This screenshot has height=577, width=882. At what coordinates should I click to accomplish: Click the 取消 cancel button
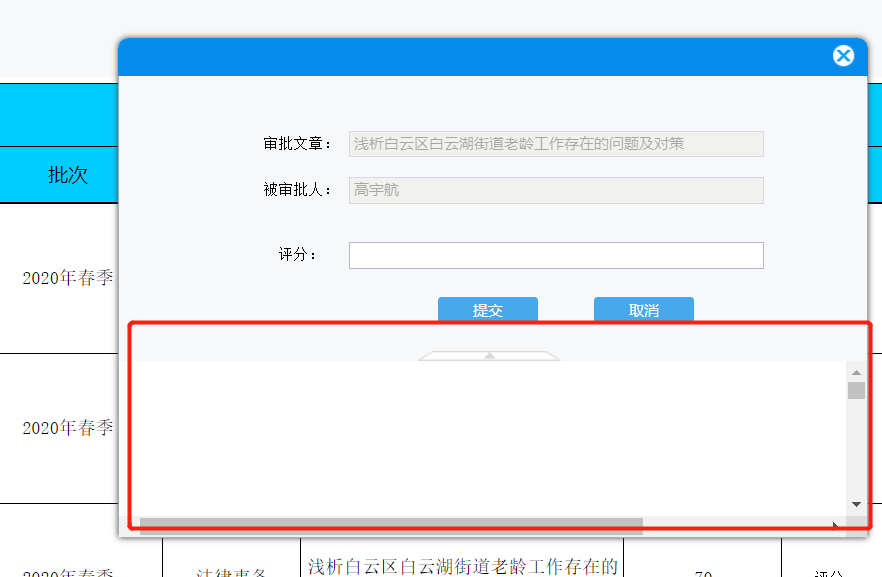point(644,309)
